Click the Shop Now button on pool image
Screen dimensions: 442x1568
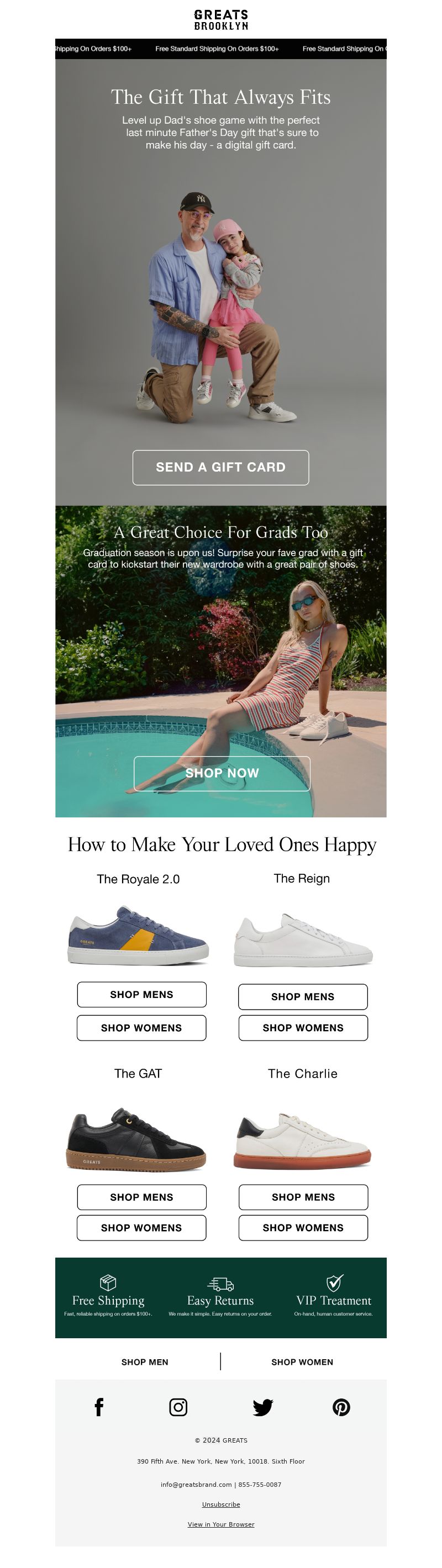(222, 773)
